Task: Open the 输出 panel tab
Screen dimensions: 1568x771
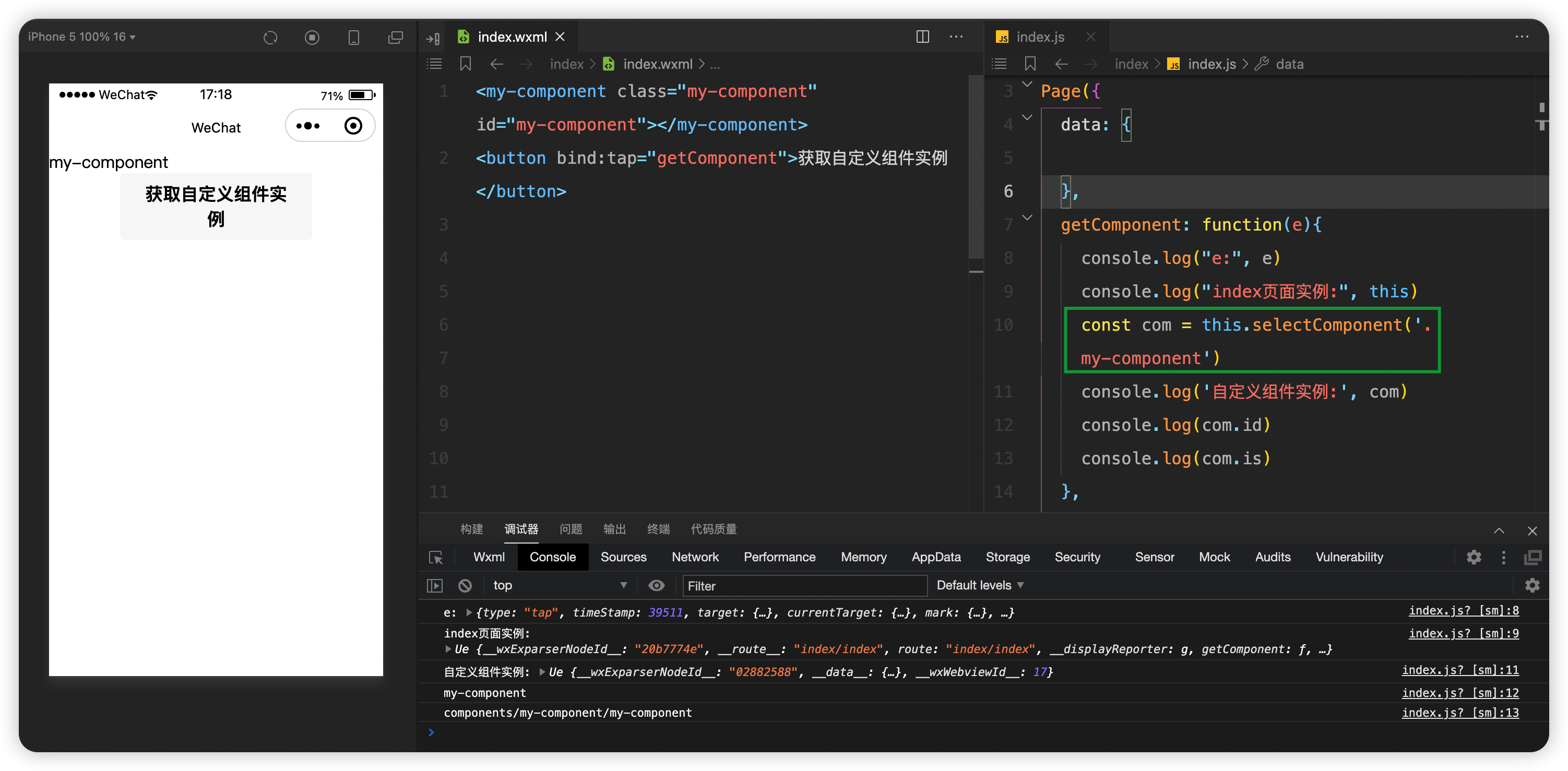Action: (614, 529)
